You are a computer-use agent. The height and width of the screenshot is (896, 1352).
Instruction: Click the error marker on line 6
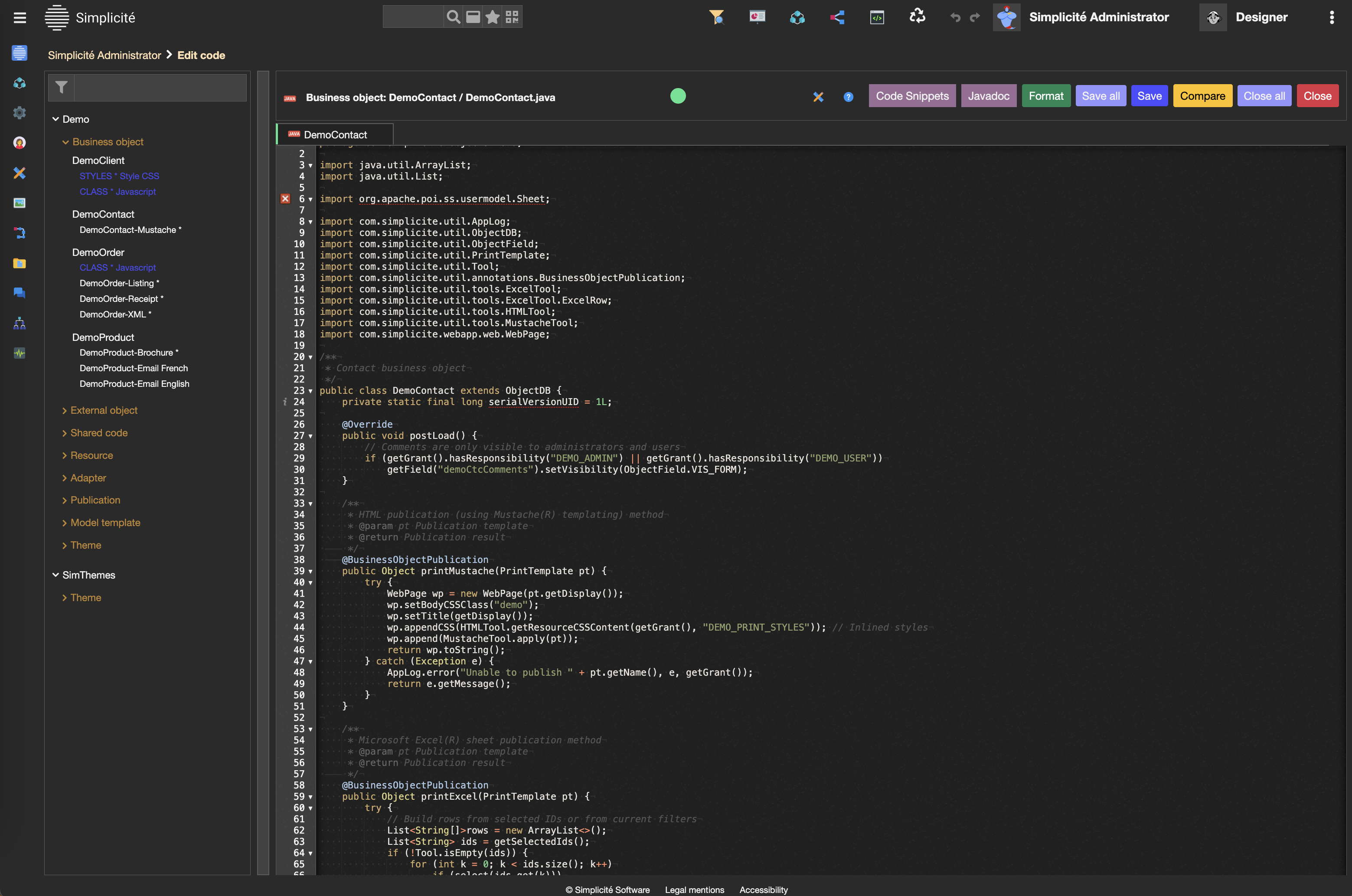(x=285, y=199)
